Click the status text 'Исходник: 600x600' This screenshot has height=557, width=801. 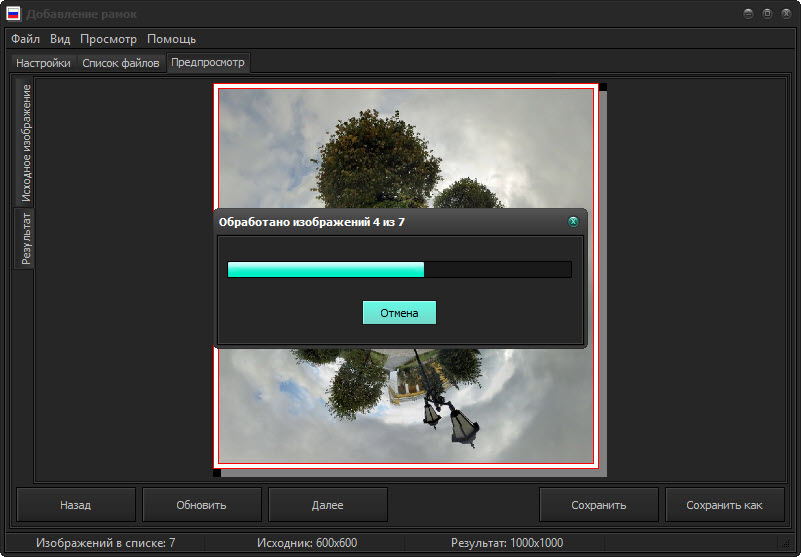coord(307,543)
